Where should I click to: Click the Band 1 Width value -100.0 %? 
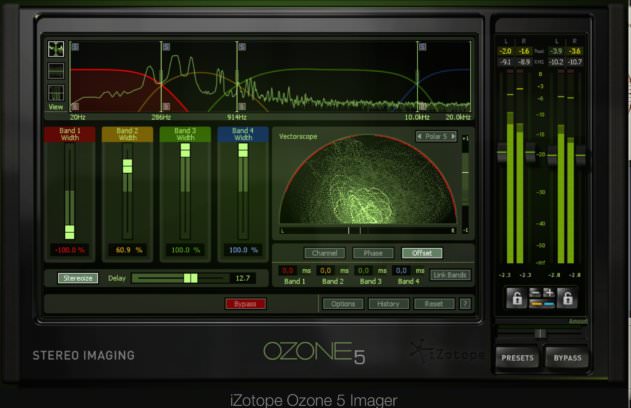pos(70,250)
